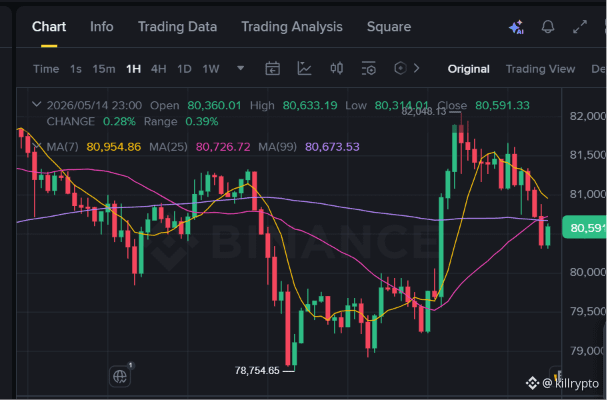607x400 pixels.
Task: Select the 1D interval
Action: click(x=184, y=69)
